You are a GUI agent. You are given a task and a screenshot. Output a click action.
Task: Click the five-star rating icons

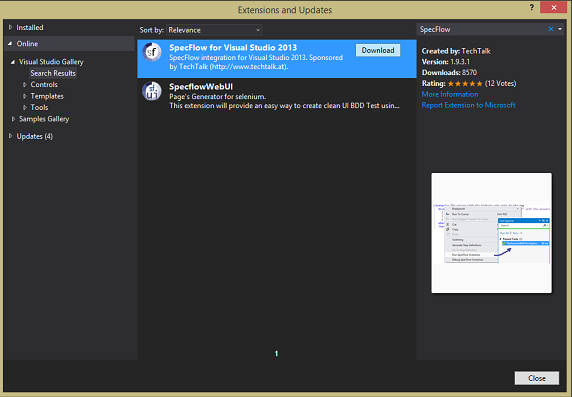coord(465,84)
